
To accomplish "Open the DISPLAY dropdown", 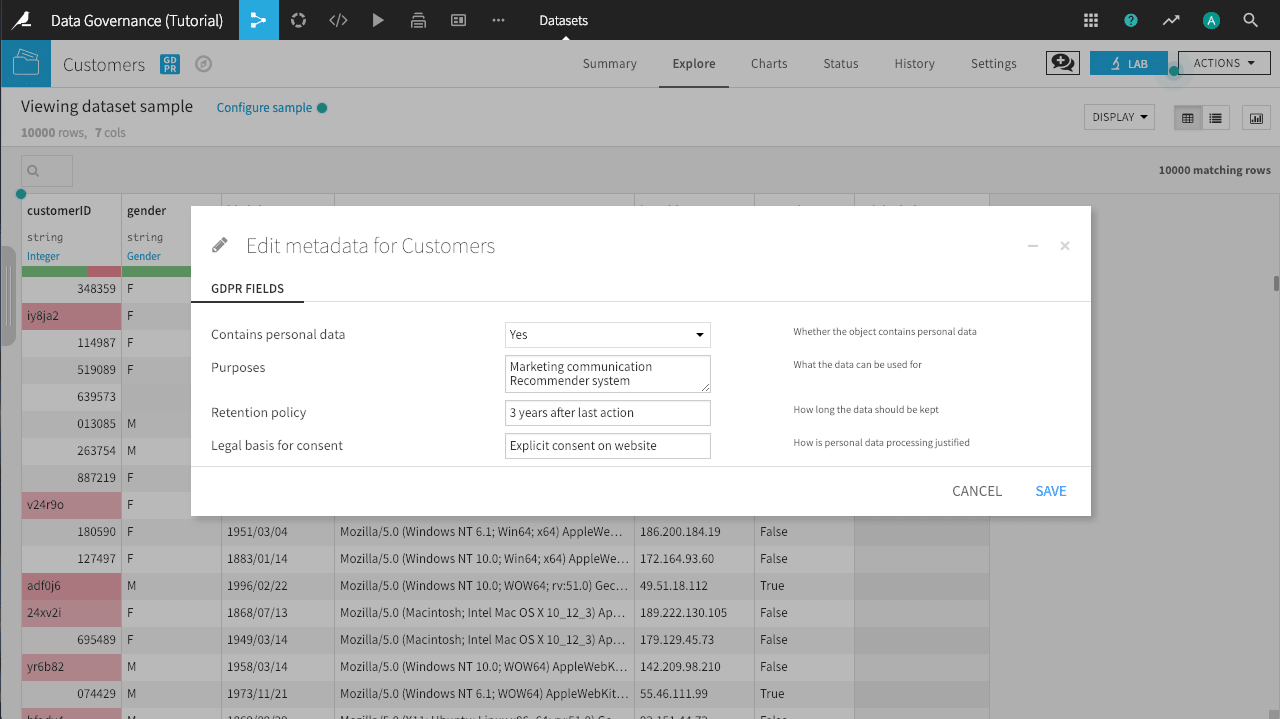I will (1118, 117).
